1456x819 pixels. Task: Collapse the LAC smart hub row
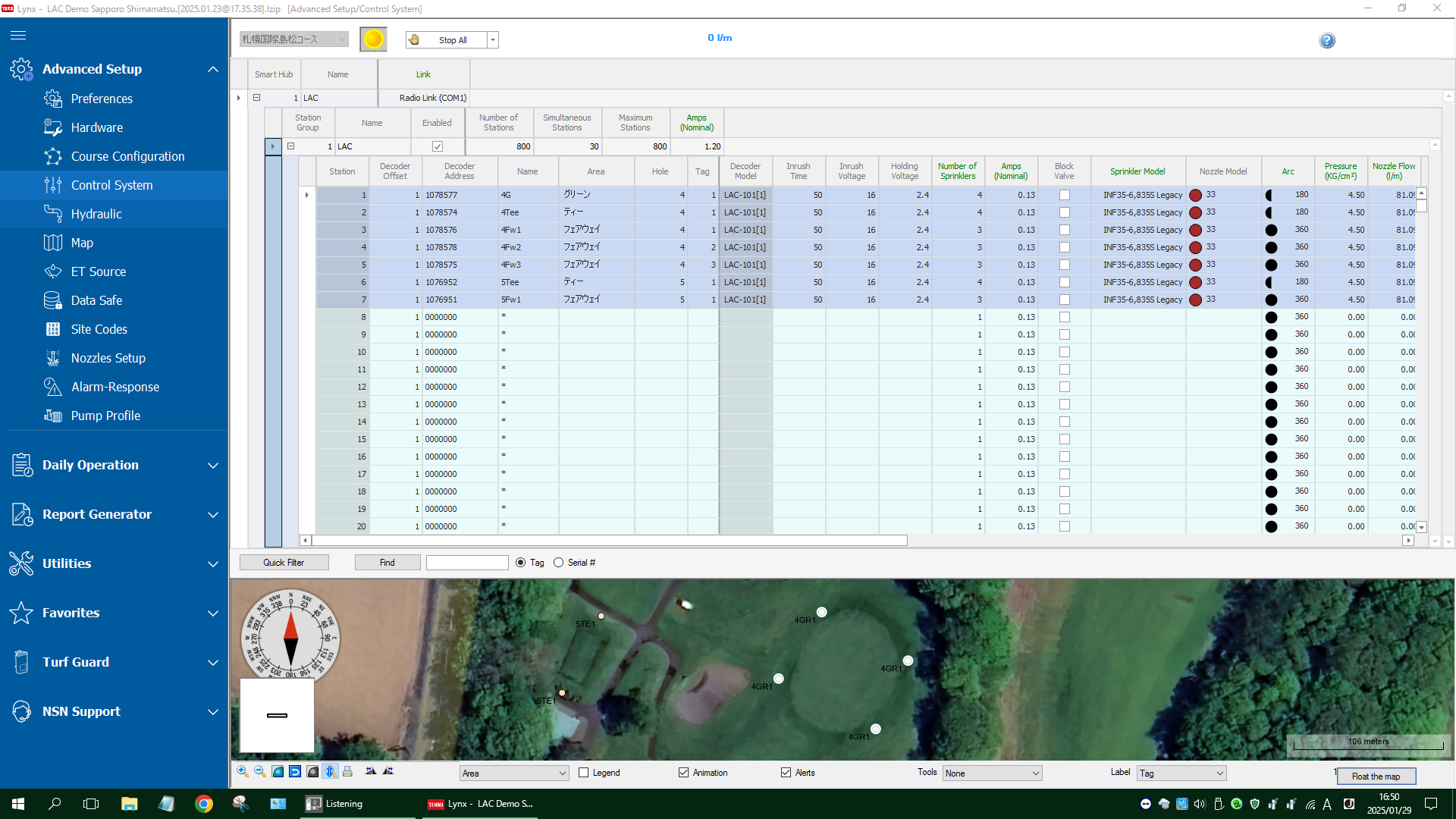[x=256, y=98]
